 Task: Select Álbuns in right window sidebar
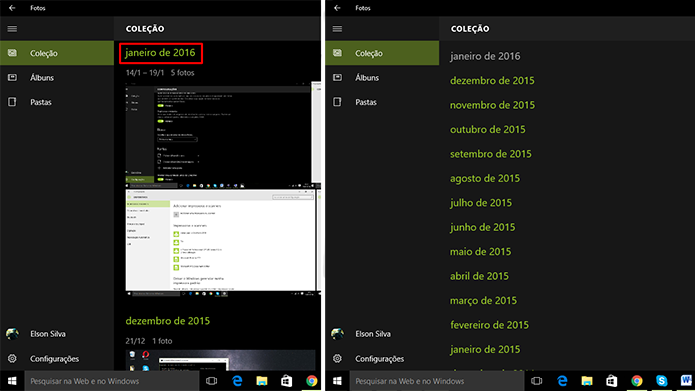click(382, 78)
